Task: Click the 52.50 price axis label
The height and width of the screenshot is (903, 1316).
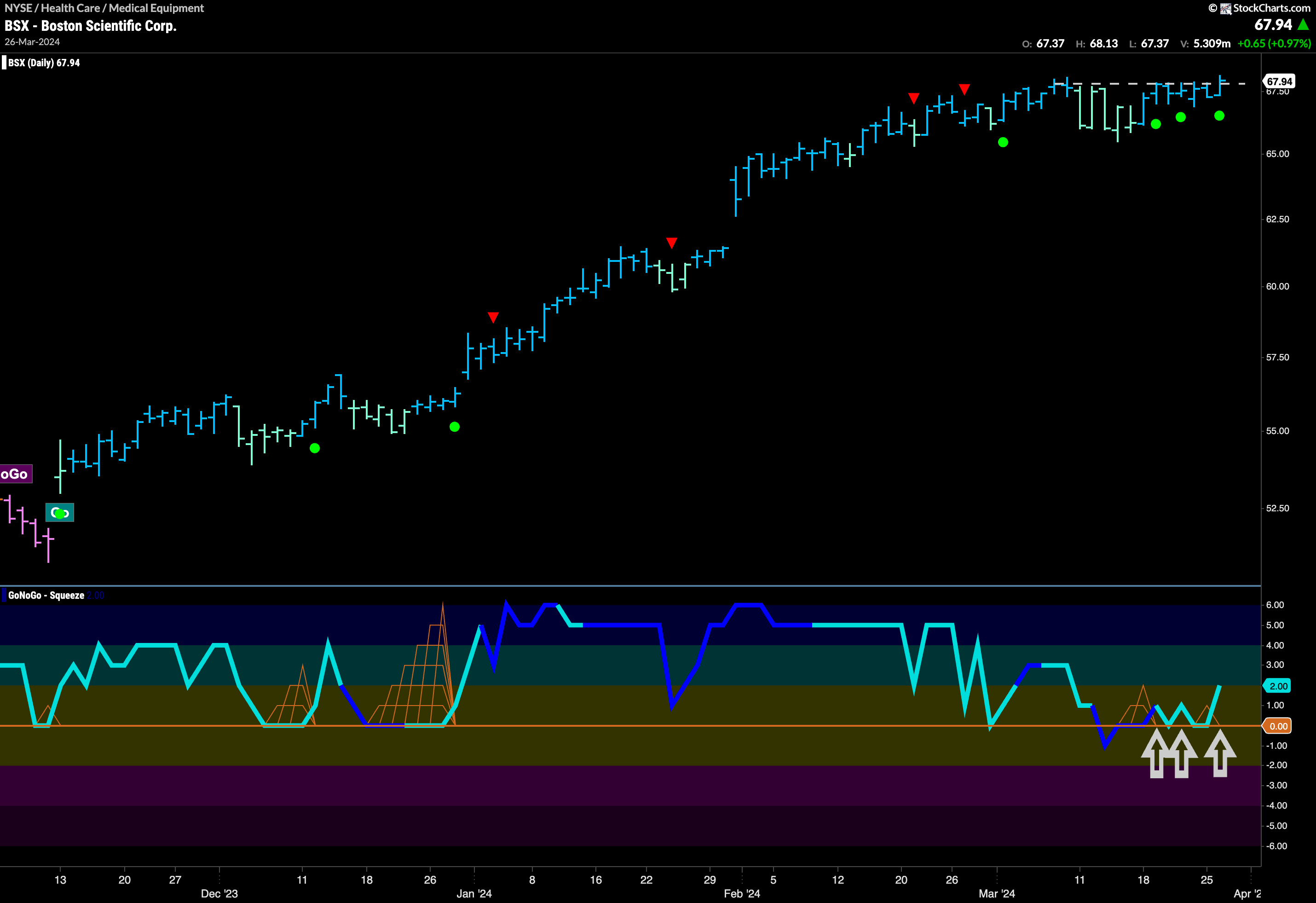Action: (1277, 508)
